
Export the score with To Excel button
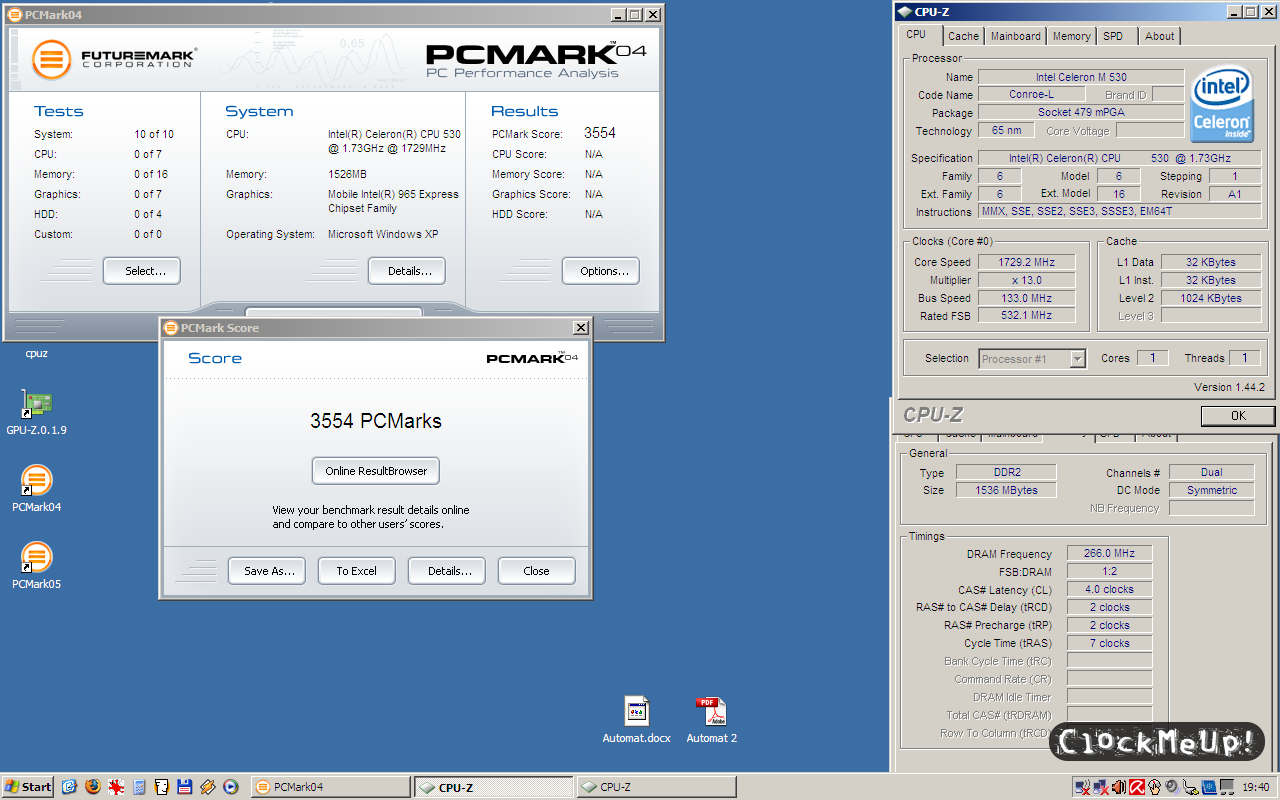(x=357, y=571)
